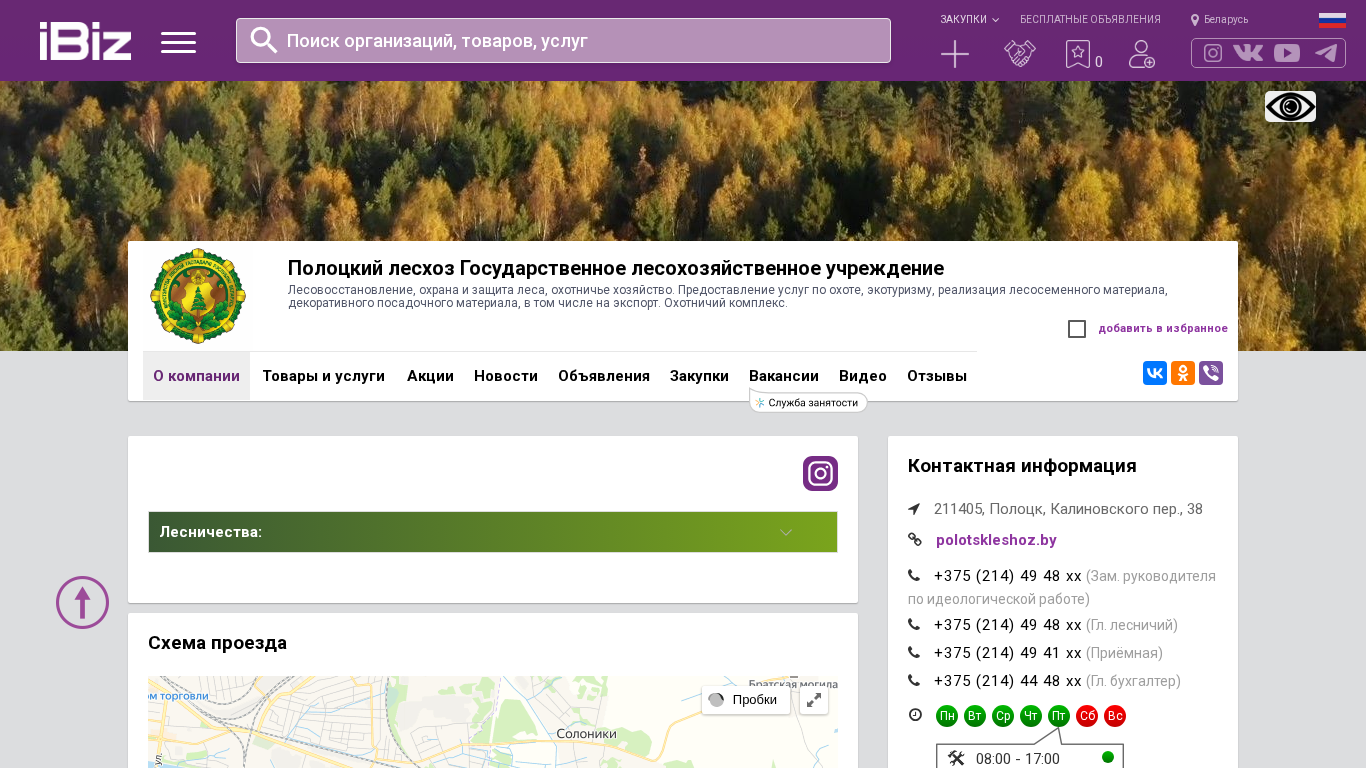
Task: Toggle accessibility eye view mode
Action: click(1290, 106)
